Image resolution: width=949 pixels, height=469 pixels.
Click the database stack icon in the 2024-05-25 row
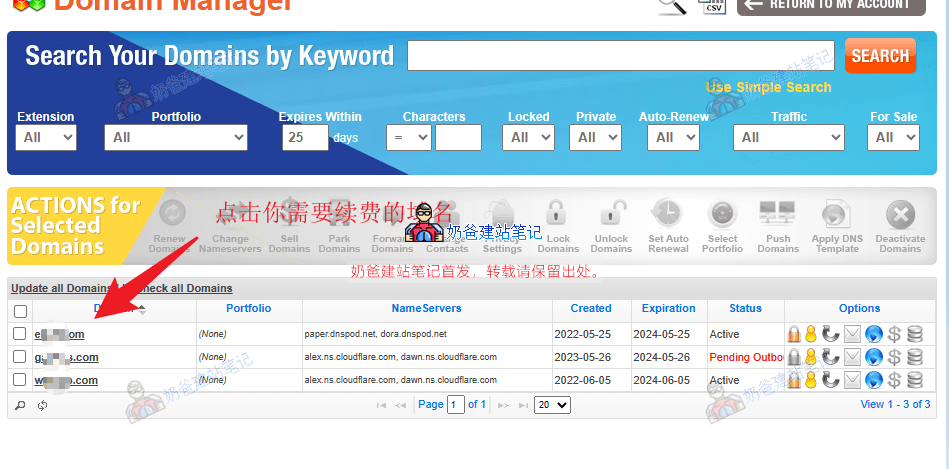coord(915,334)
